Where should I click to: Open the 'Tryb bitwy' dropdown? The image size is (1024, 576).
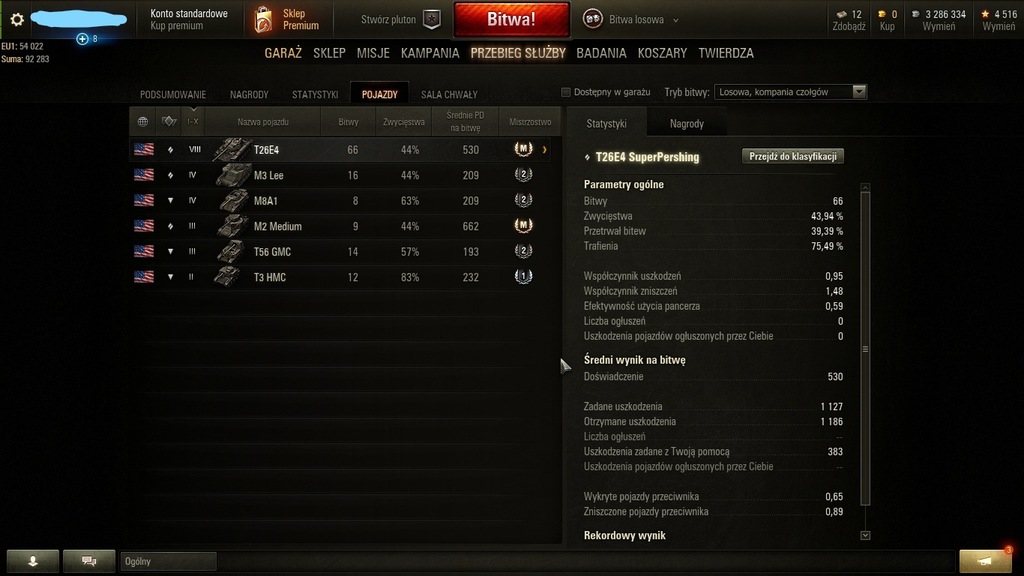point(790,92)
